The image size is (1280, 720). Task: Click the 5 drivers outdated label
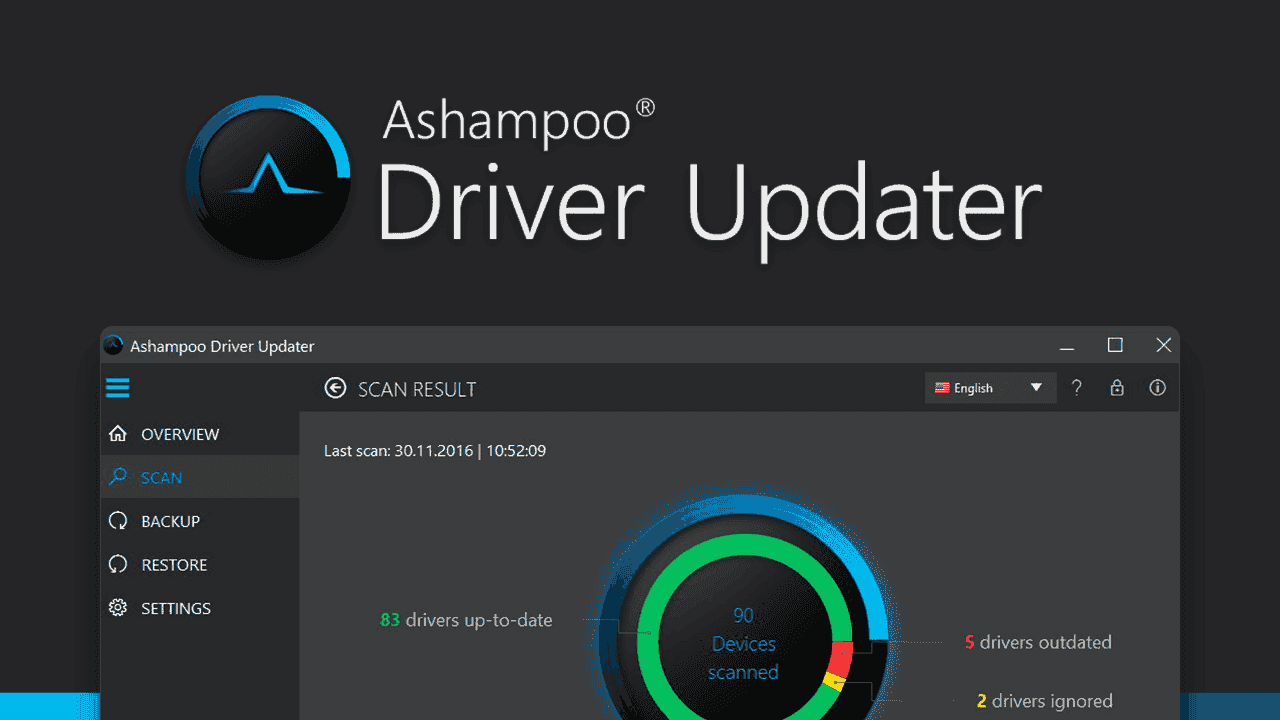1038,642
